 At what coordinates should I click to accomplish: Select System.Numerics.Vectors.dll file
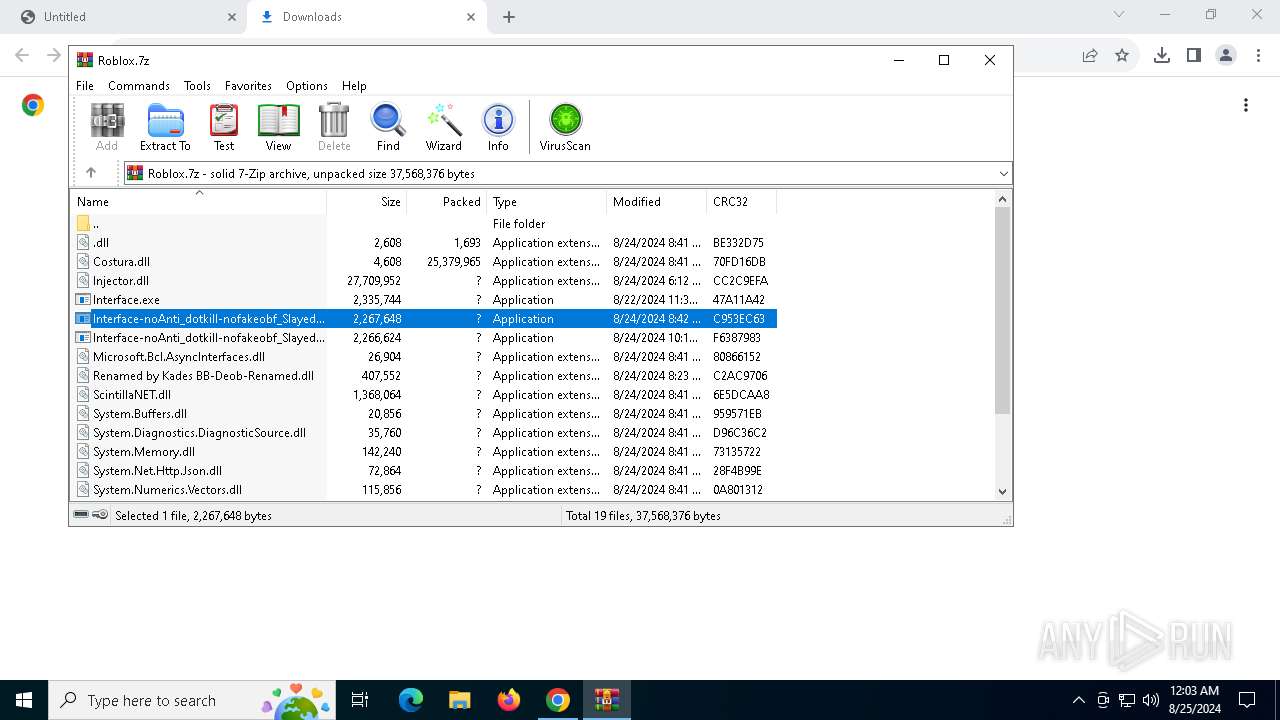point(423,490)
